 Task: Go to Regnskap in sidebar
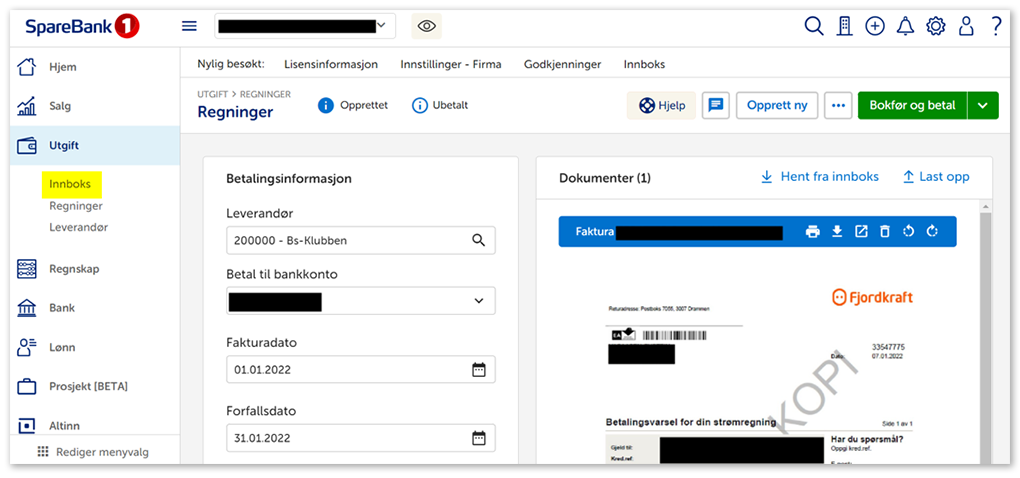73,268
